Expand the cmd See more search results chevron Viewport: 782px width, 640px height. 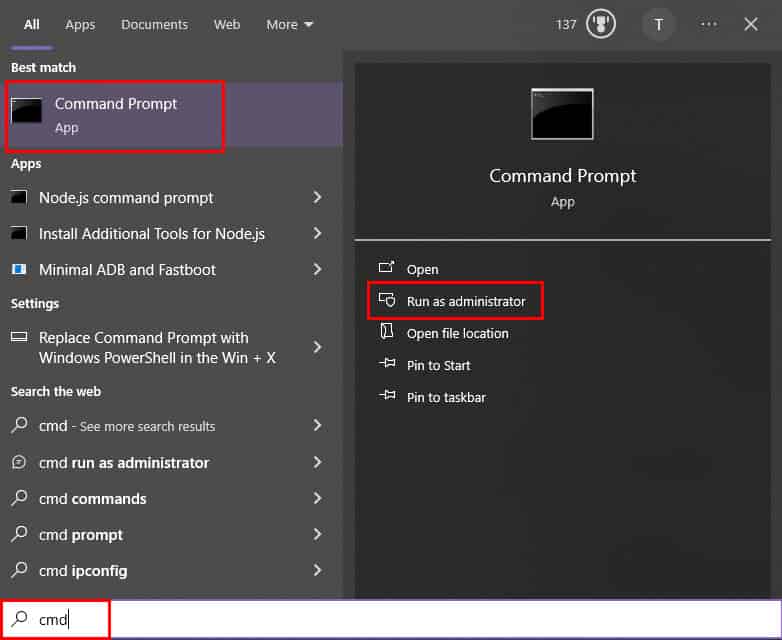[x=317, y=425]
